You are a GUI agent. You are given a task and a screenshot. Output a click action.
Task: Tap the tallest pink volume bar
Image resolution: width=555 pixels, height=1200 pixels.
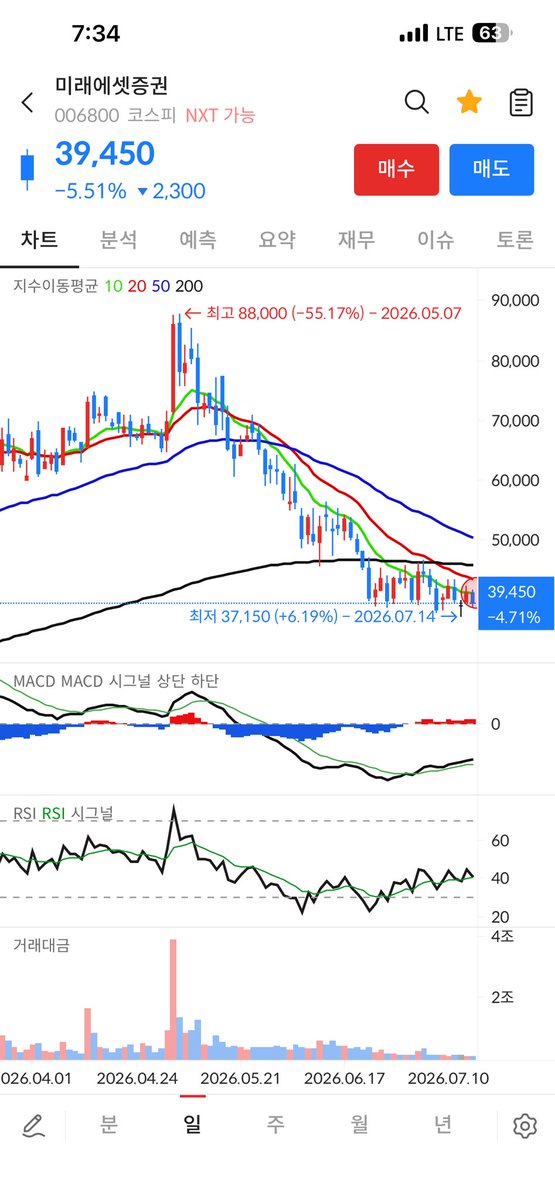pyautogui.click(x=173, y=1000)
